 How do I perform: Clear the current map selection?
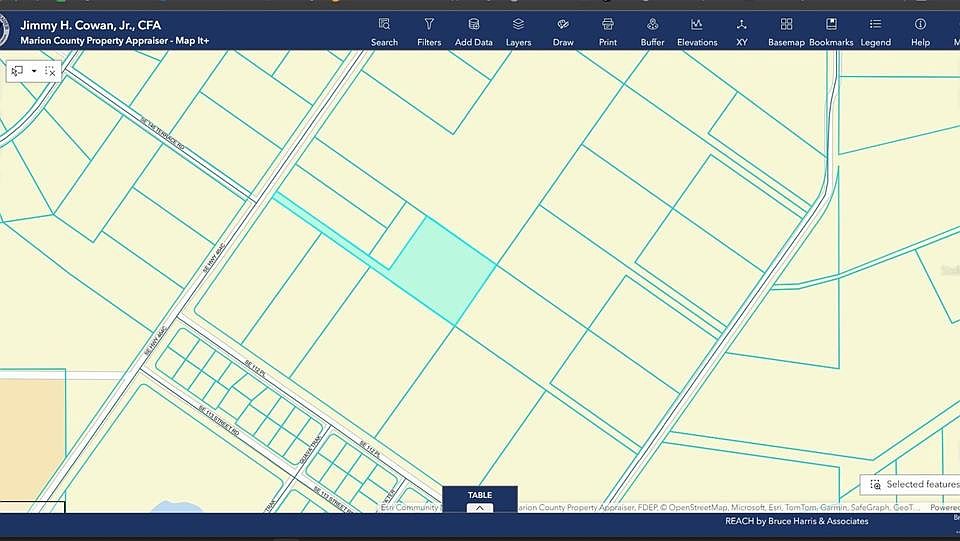point(51,71)
